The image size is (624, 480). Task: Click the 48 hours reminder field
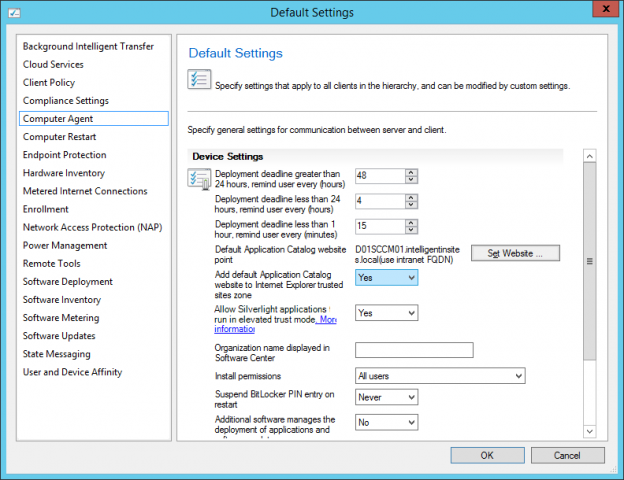(380, 176)
